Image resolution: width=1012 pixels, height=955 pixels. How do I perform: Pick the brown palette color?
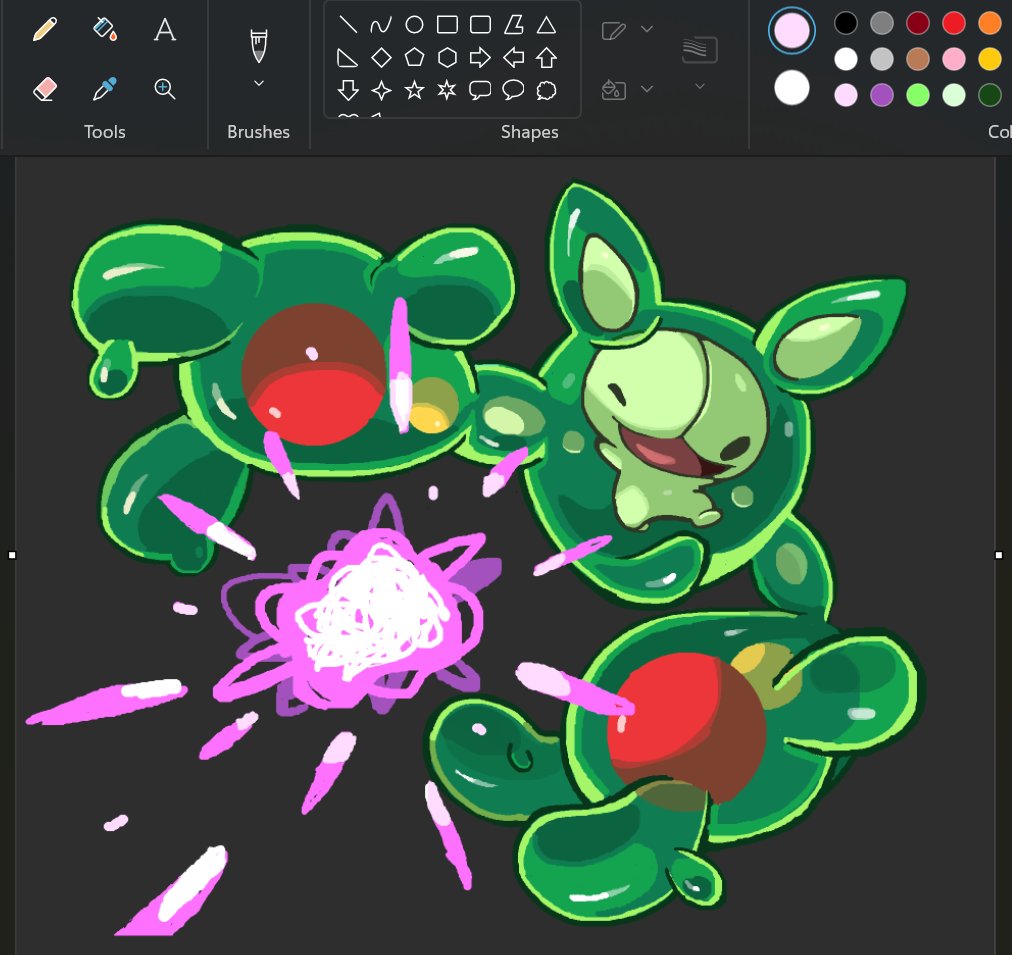918,59
